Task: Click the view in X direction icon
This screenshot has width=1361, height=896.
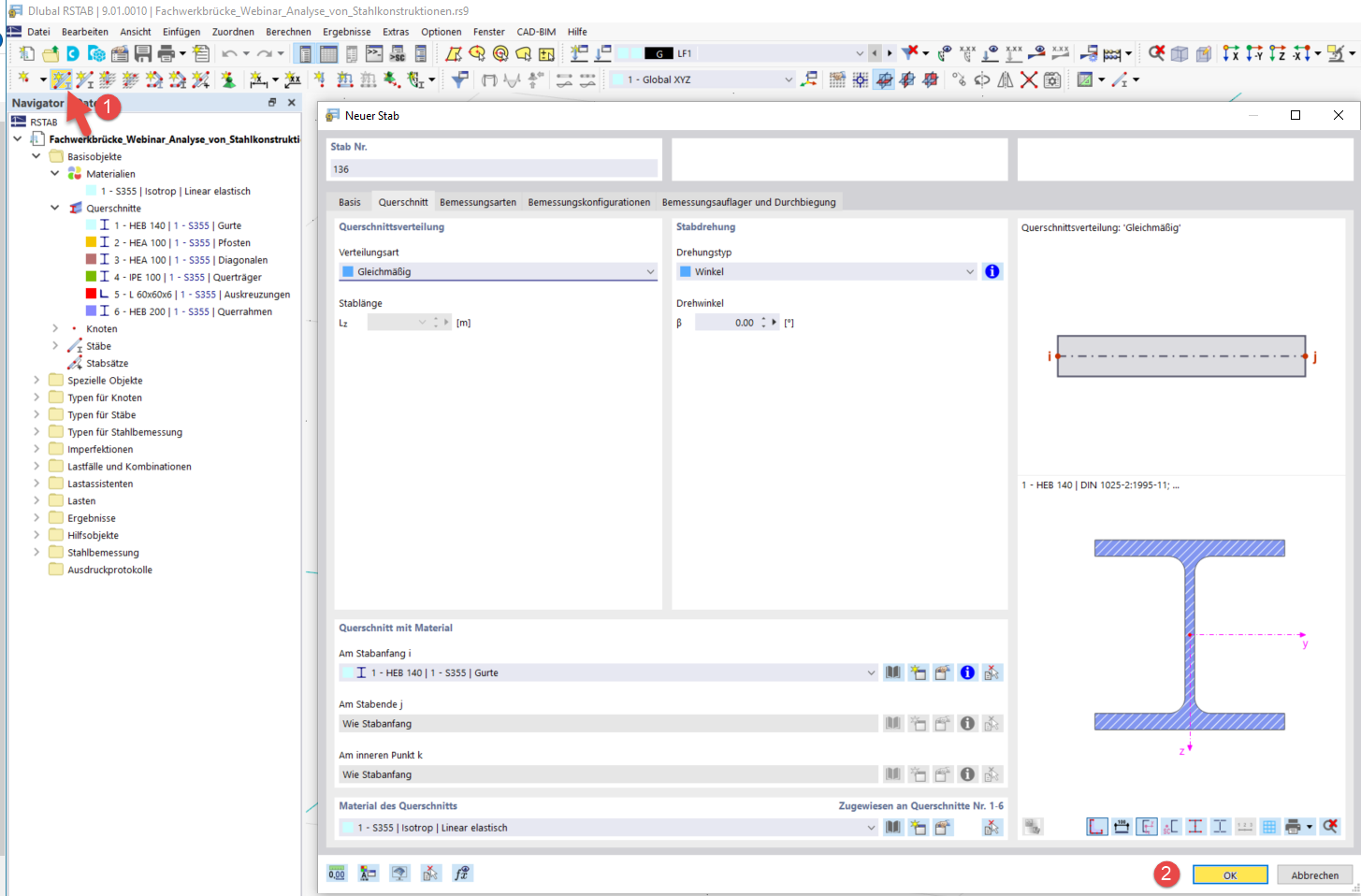Action: (1231, 53)
